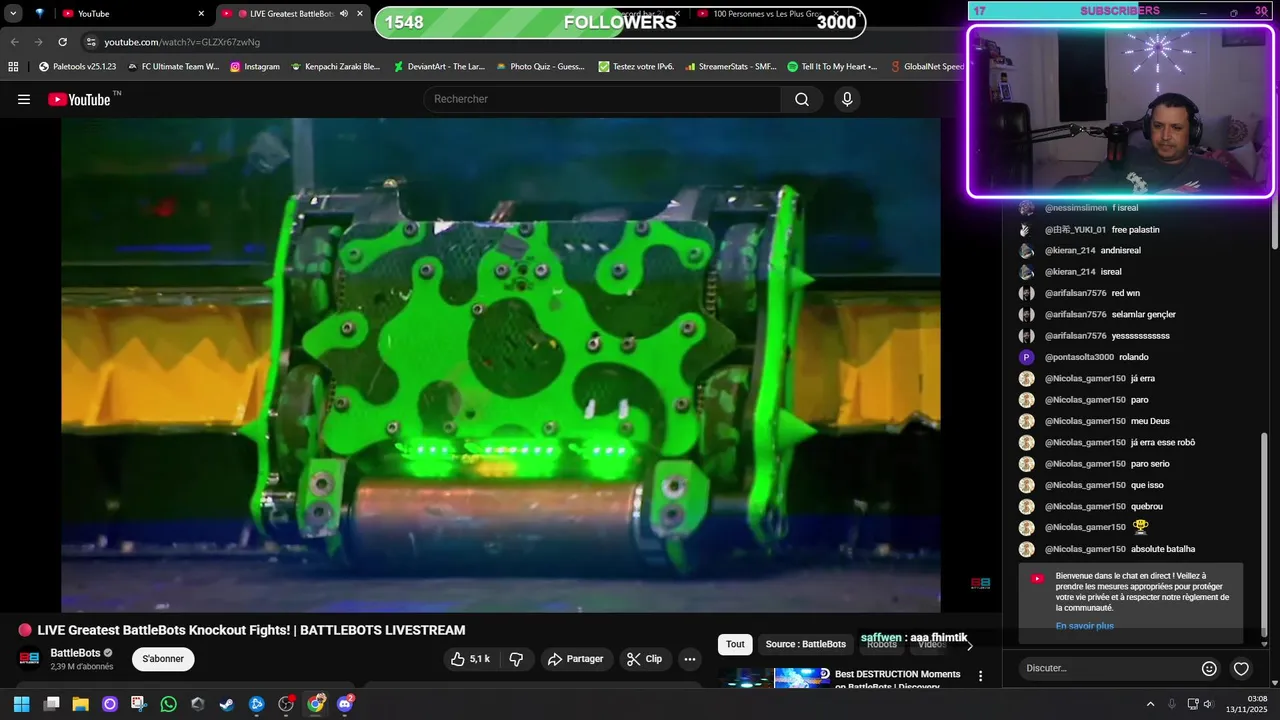Switch to the 100 Personnes vs tab
Viewport: 1280px width, 720px height.
[x=767, y=14]
